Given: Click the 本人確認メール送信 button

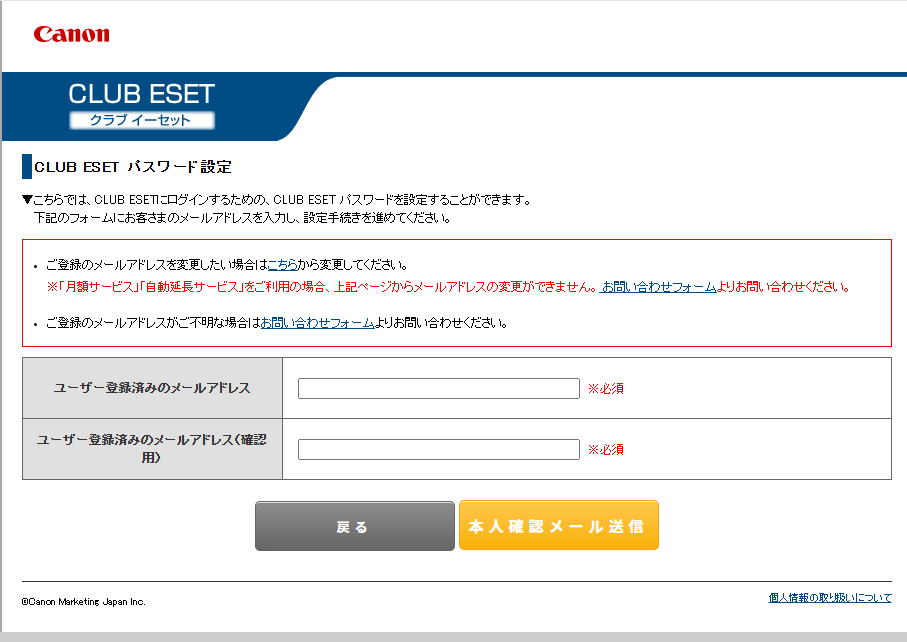Looking at the screenshot, I should (559, 525).
